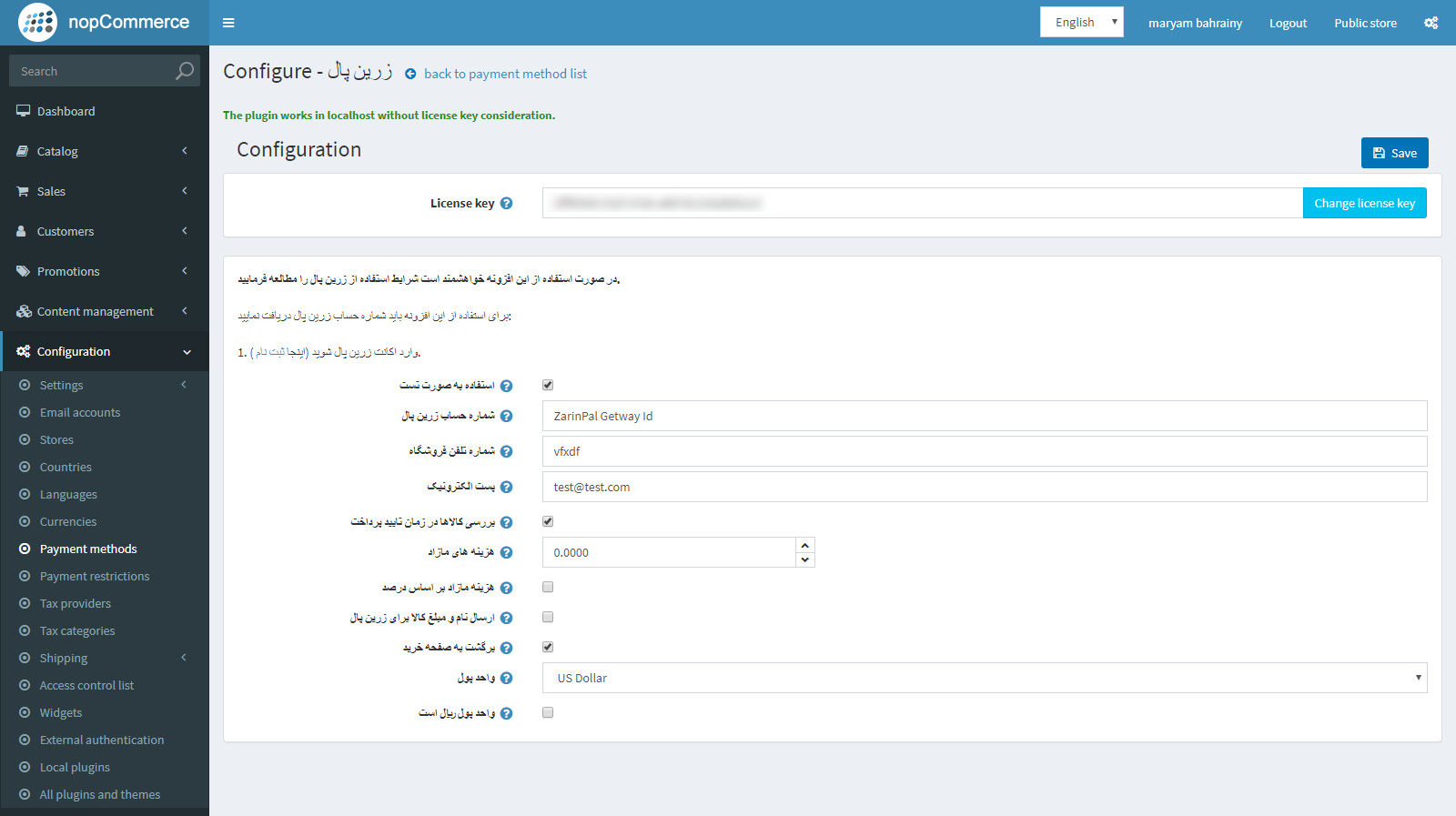1456x816 pixels.
Task: Check the واحد پول ریال است checkbox
Action: tap(548, 712)
